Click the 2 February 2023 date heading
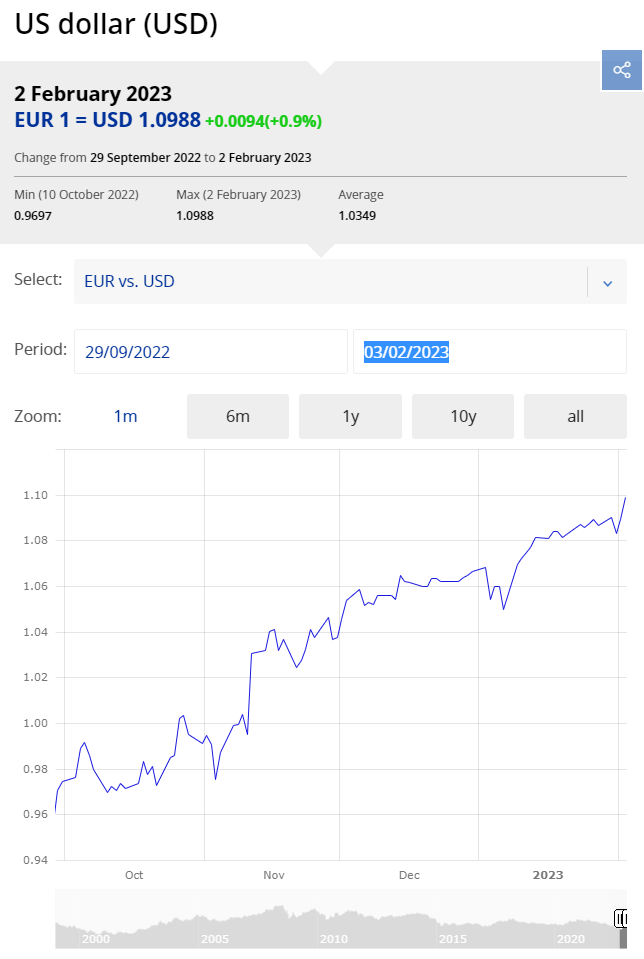 93,94
